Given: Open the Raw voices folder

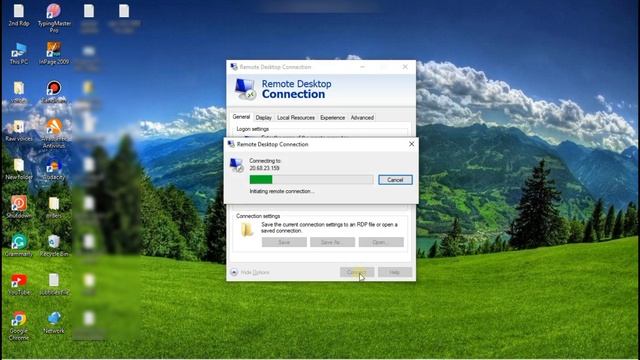Looking at the screenshot, I should click(x=19, y=130).
